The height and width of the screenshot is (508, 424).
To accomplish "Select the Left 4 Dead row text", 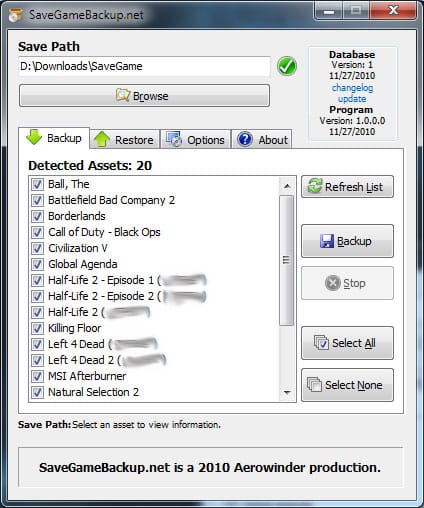I will [103, 344].
